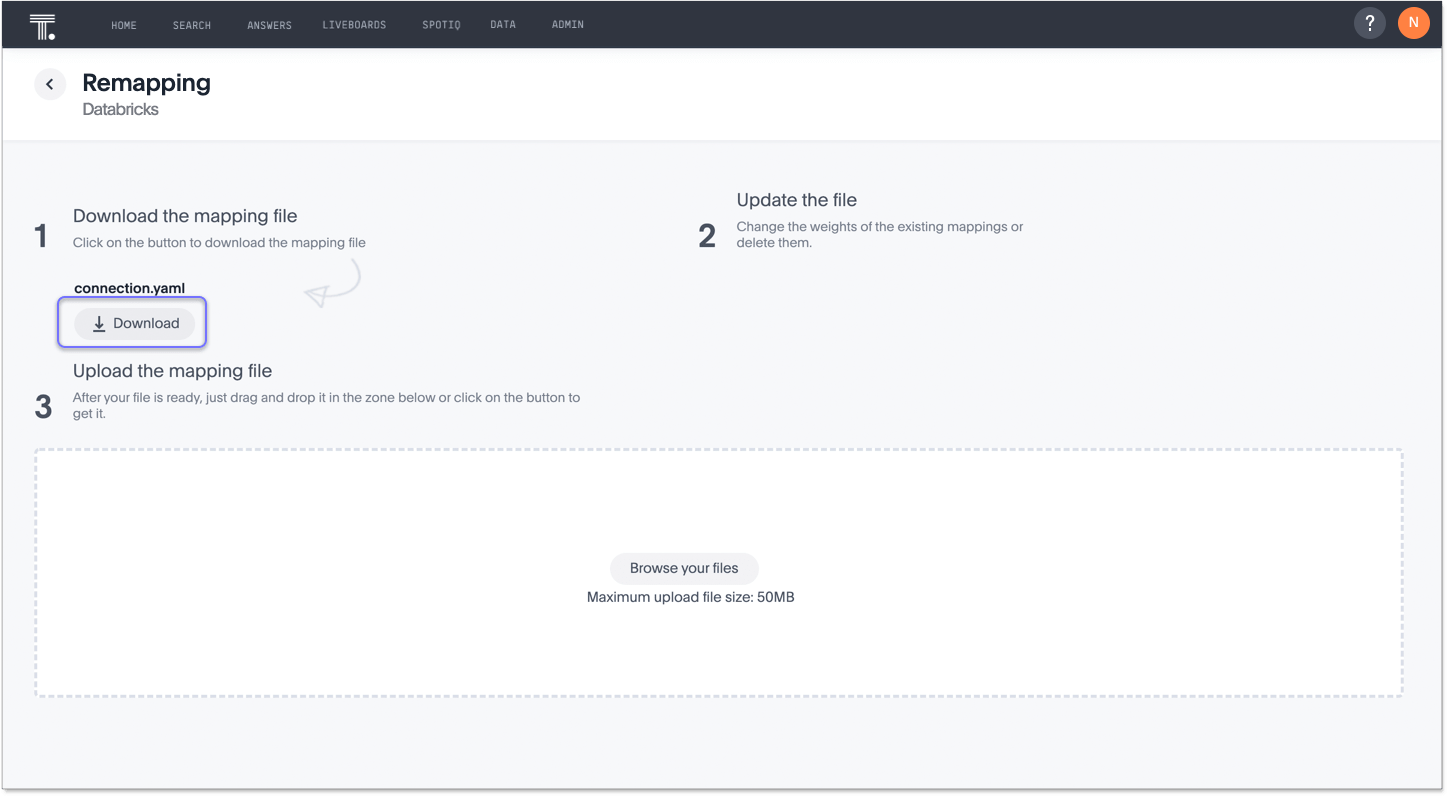Select the HOME menu item
Screen dimensions: 1448x797
tap(124, 24)
